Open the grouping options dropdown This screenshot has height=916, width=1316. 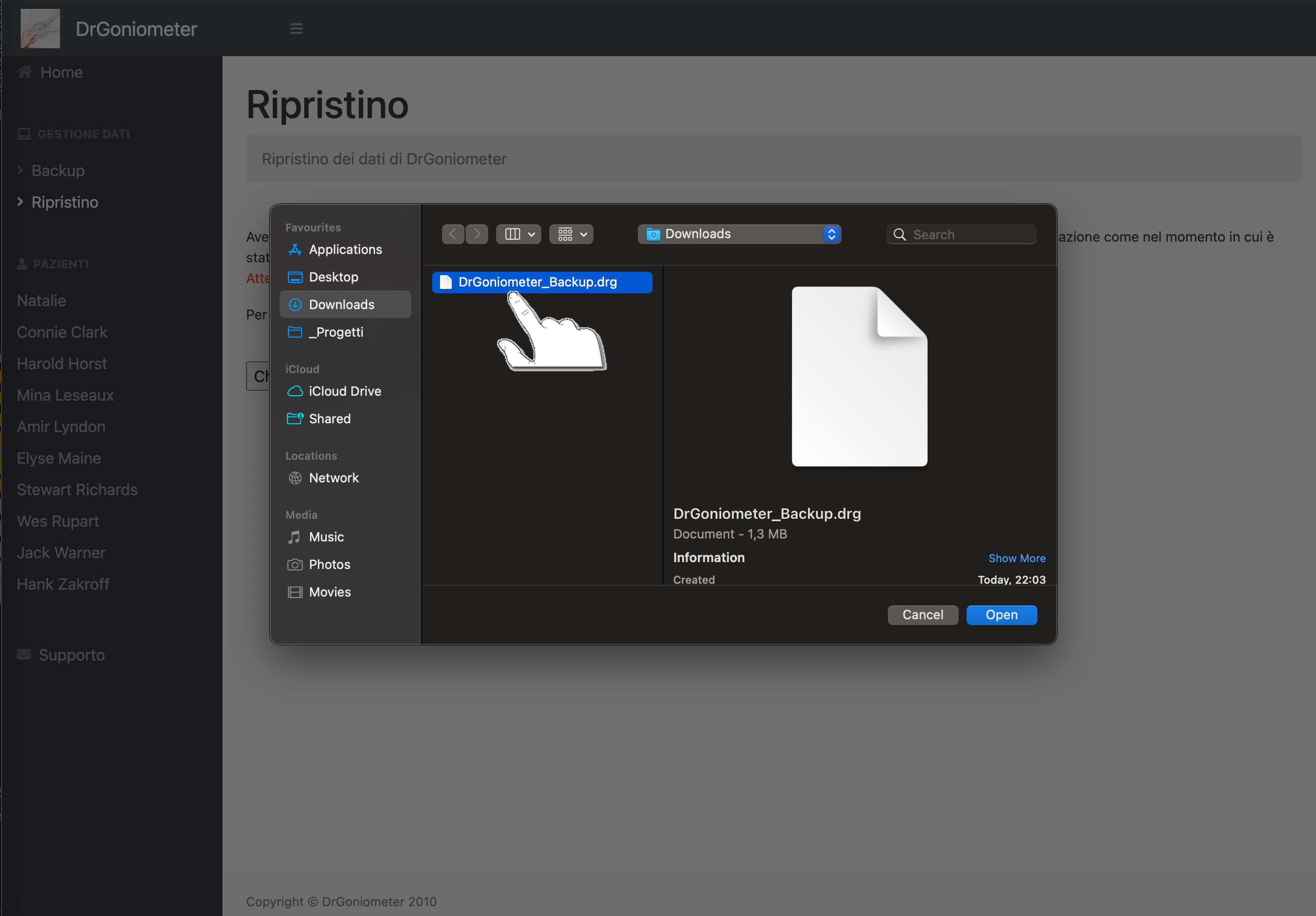click(571, 234)
